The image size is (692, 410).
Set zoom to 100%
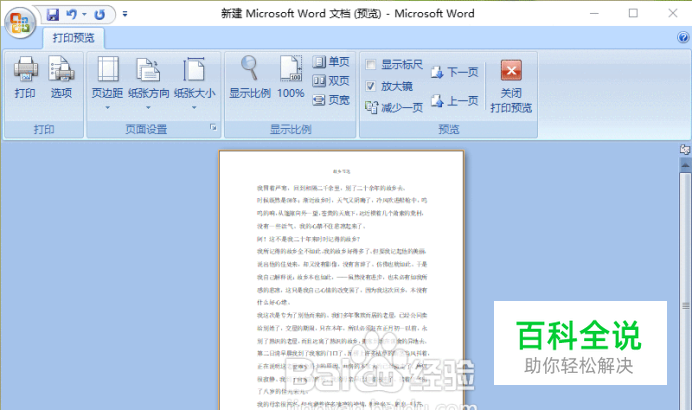click(290, 78)
